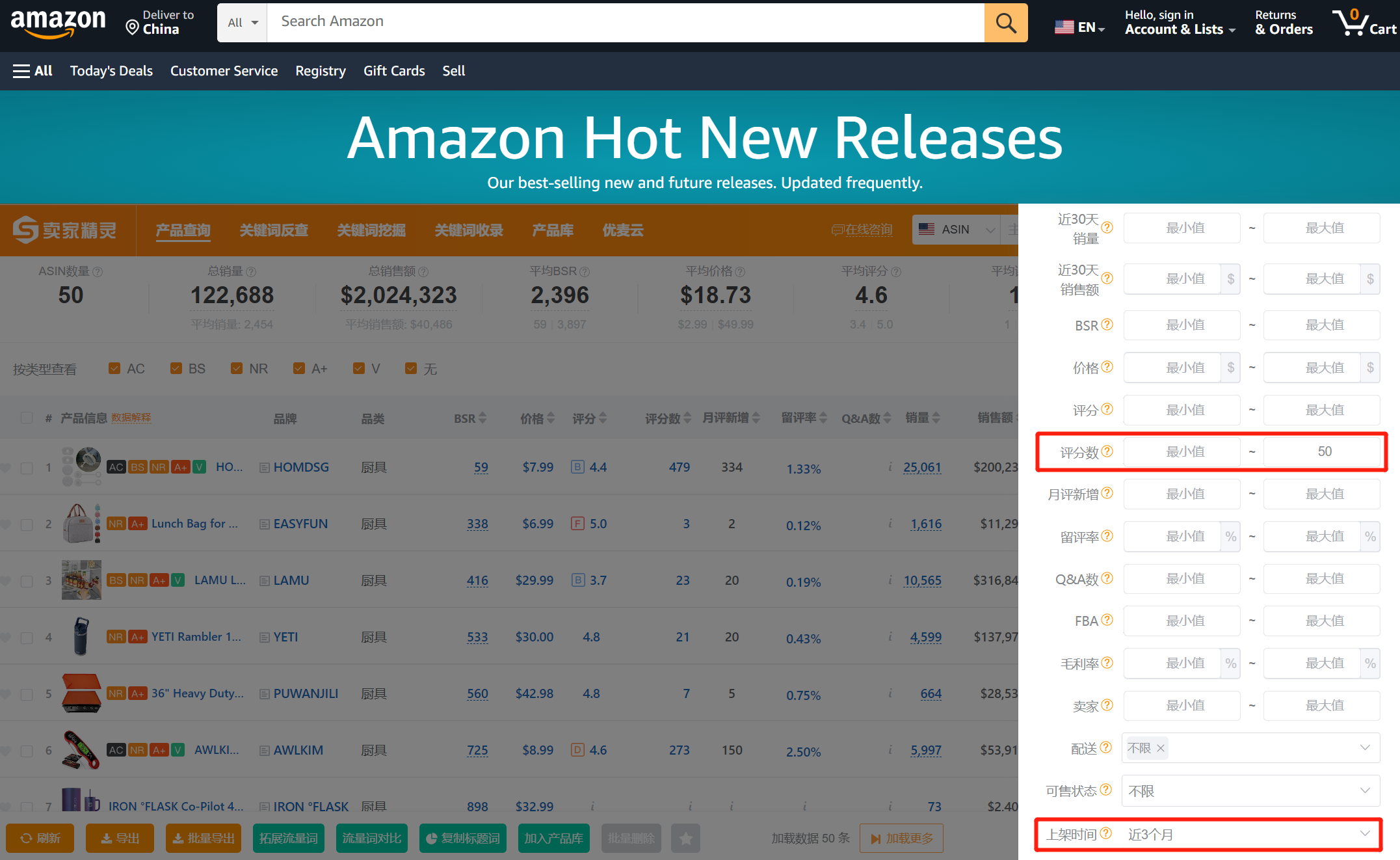Toggle the AC type checkbox
This screenshot has width=1400, height=860.
pos(114,368)
